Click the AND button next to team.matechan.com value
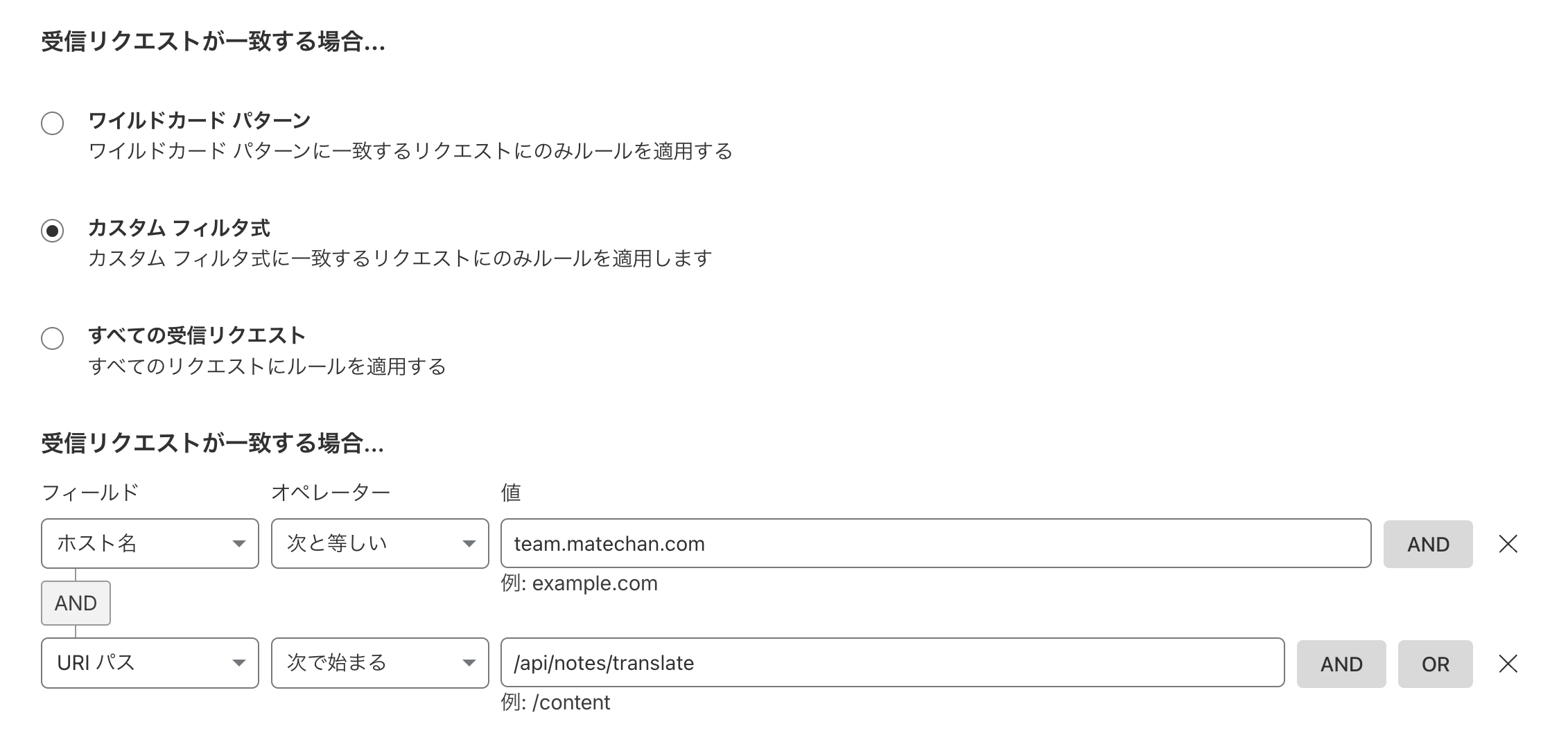The image size is (1568, 733). pyautogui.click(x=1428, y=544)
